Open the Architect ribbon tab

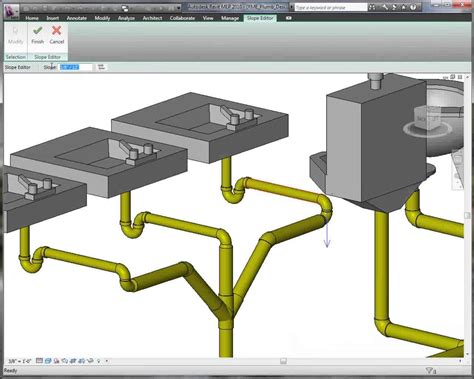152,18
